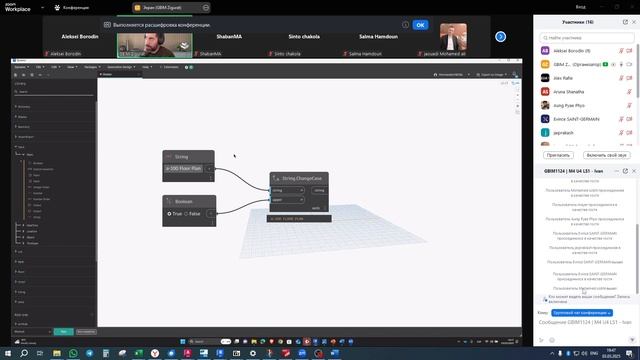Toggle microphone icon for Evince SAINT-GERMAIN
640x360 pixels.
(x=621, y=119)
